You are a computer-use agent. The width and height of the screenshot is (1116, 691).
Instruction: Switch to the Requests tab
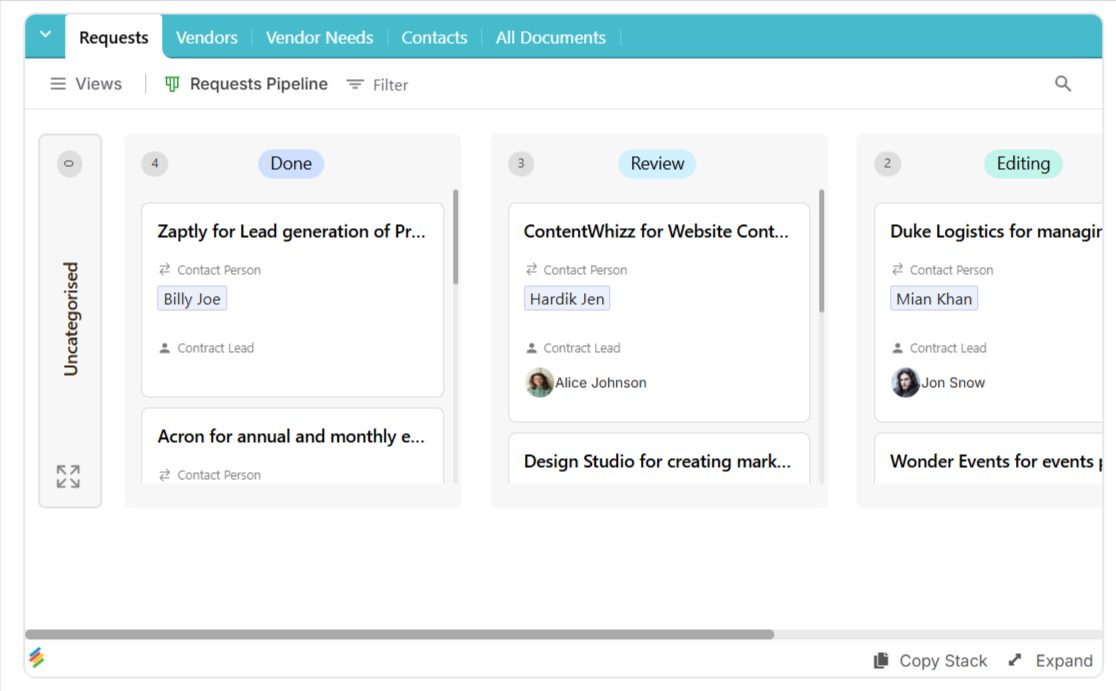pos(114,38)
